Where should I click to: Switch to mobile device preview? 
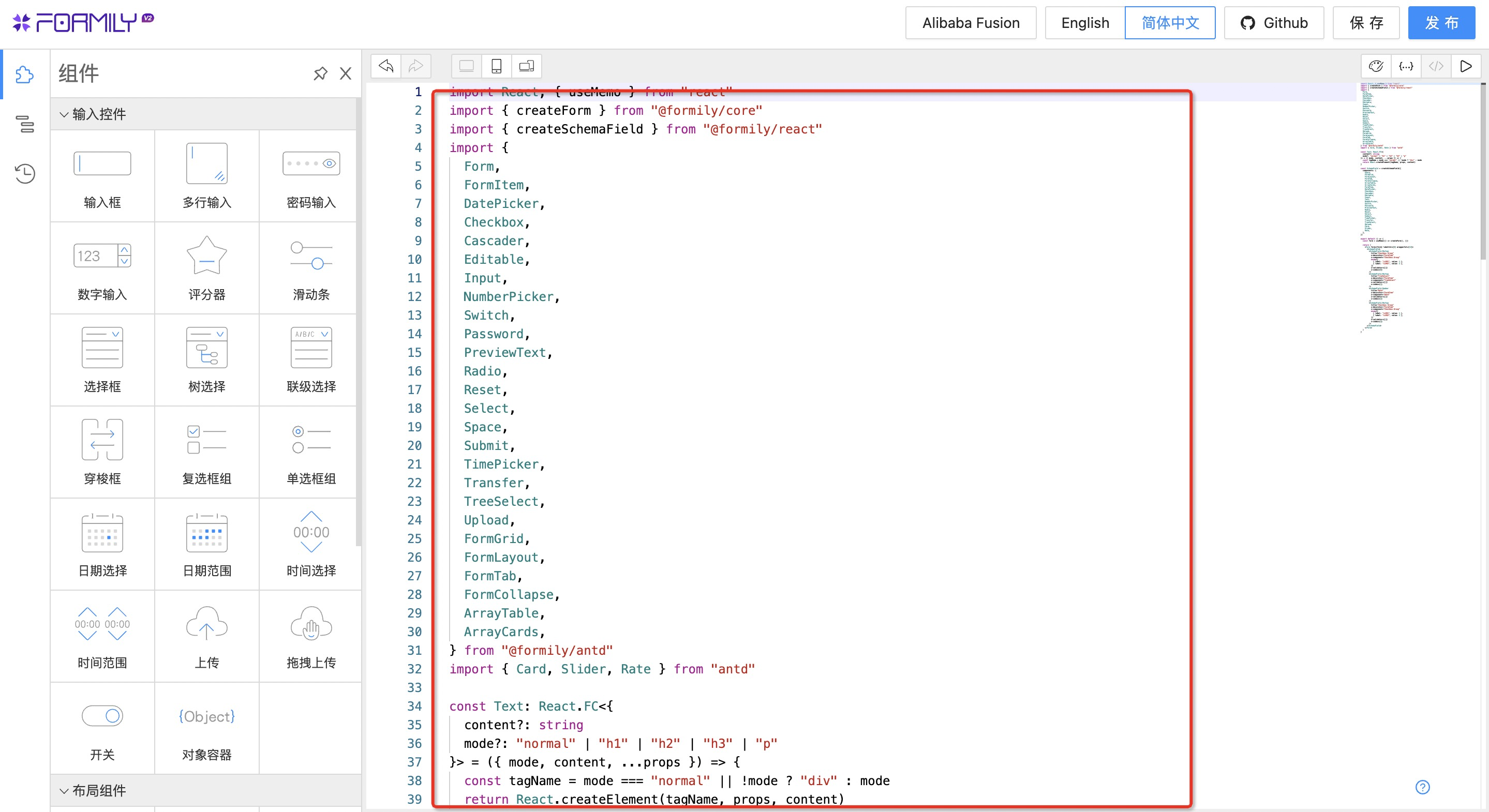tap(496, 66)
